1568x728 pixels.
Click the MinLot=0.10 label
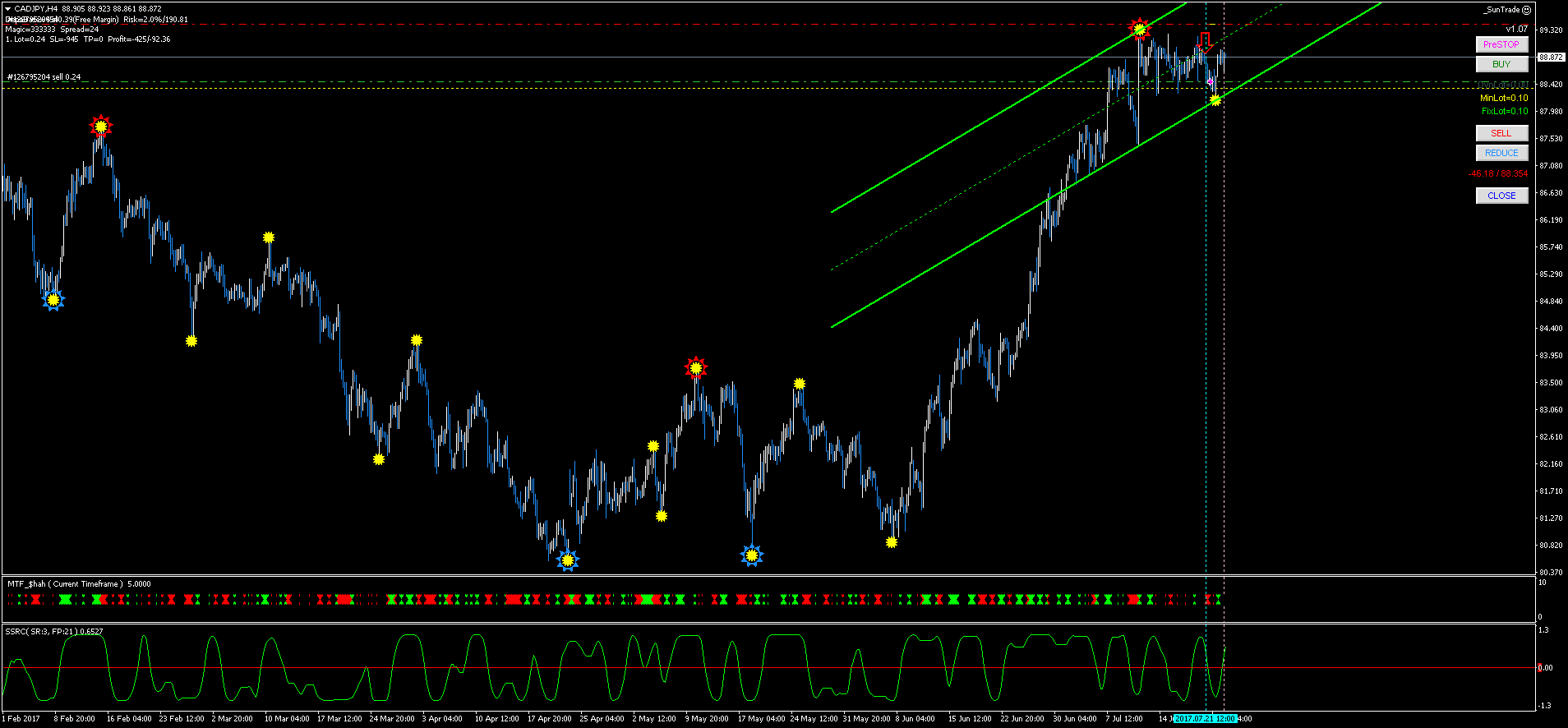pos(1504,99)
